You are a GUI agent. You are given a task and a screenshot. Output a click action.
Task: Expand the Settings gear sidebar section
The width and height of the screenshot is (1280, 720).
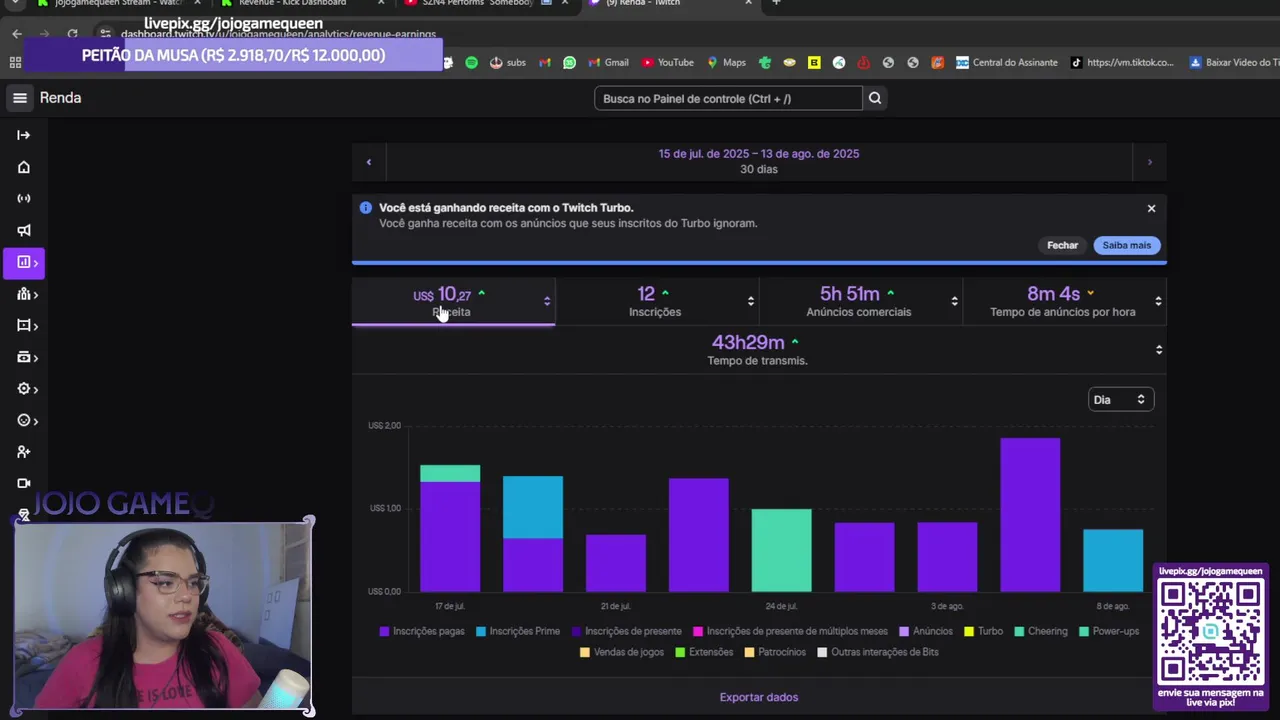click(x=27, y=389)
